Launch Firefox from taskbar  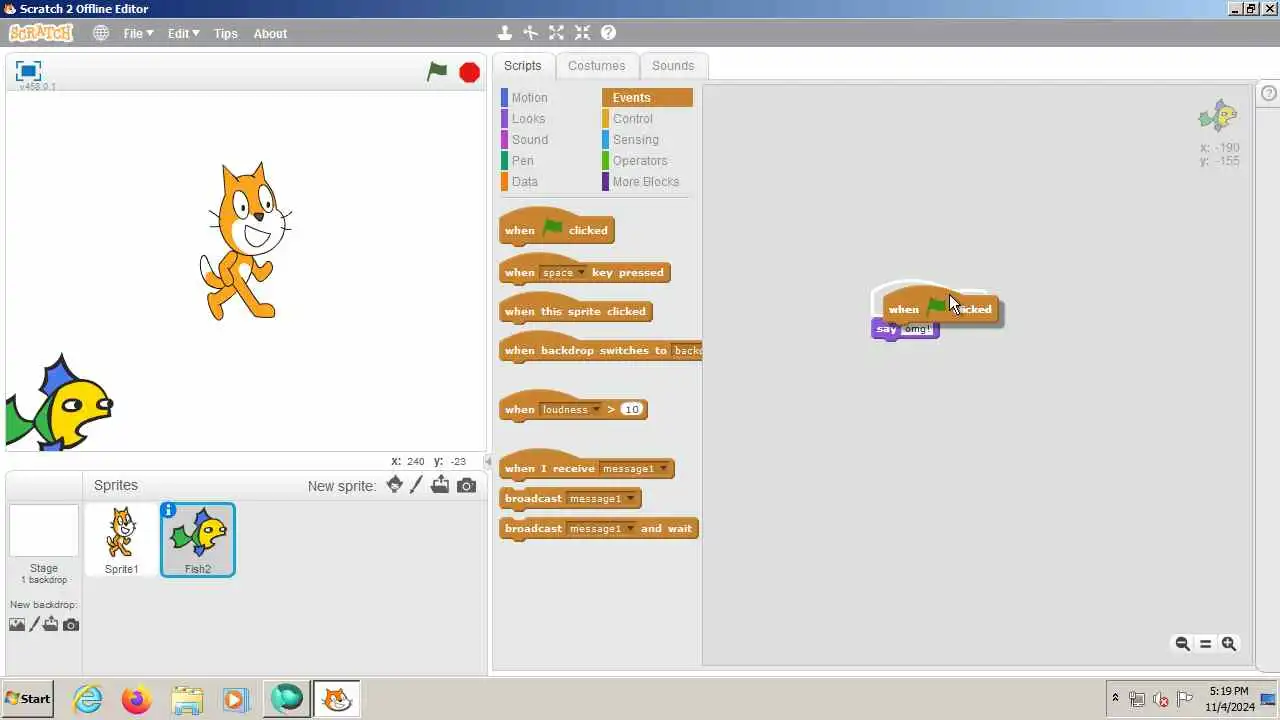tap(136, 698)
